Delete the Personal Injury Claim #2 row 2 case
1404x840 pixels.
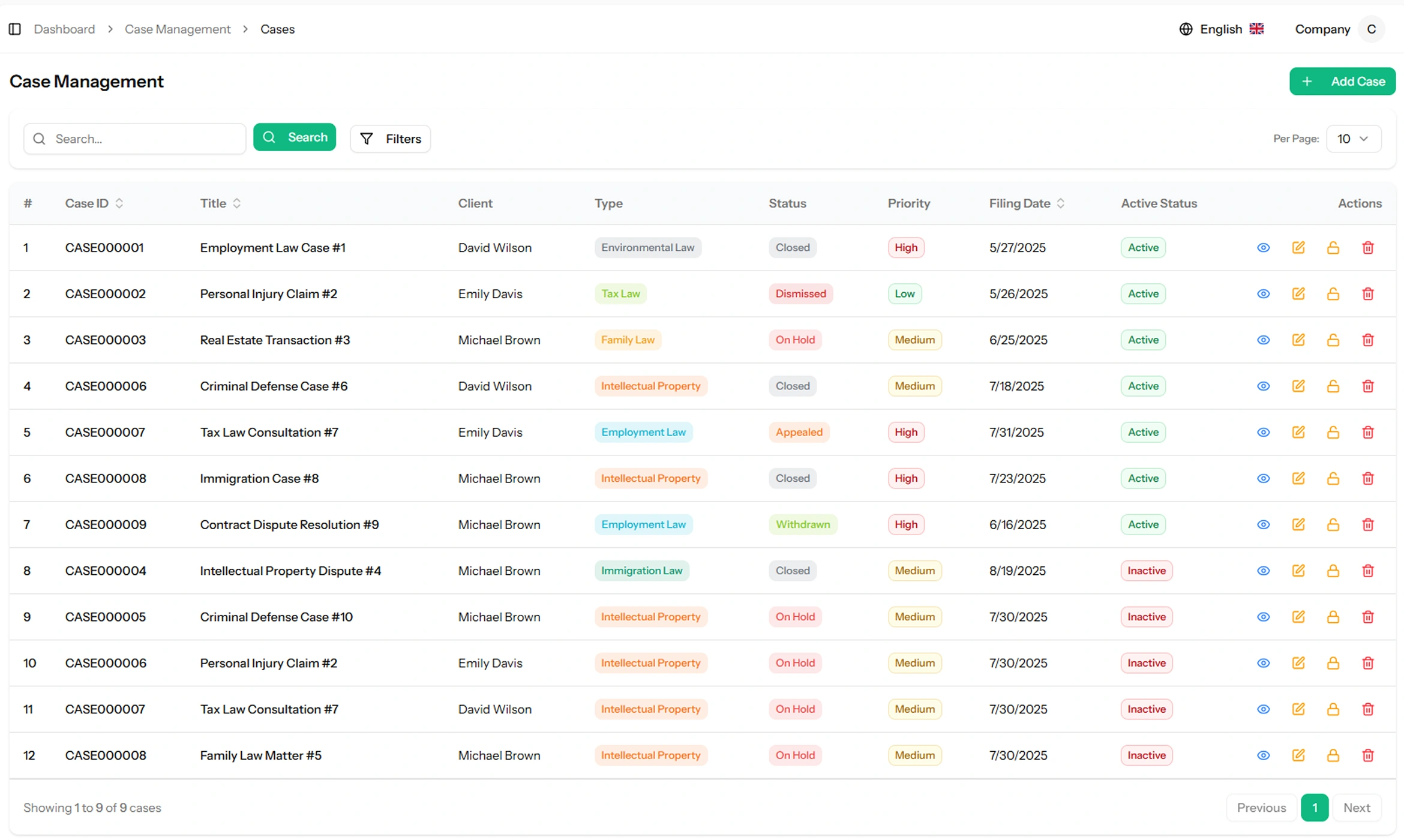pyautogui.click(x=1367, y=294)
